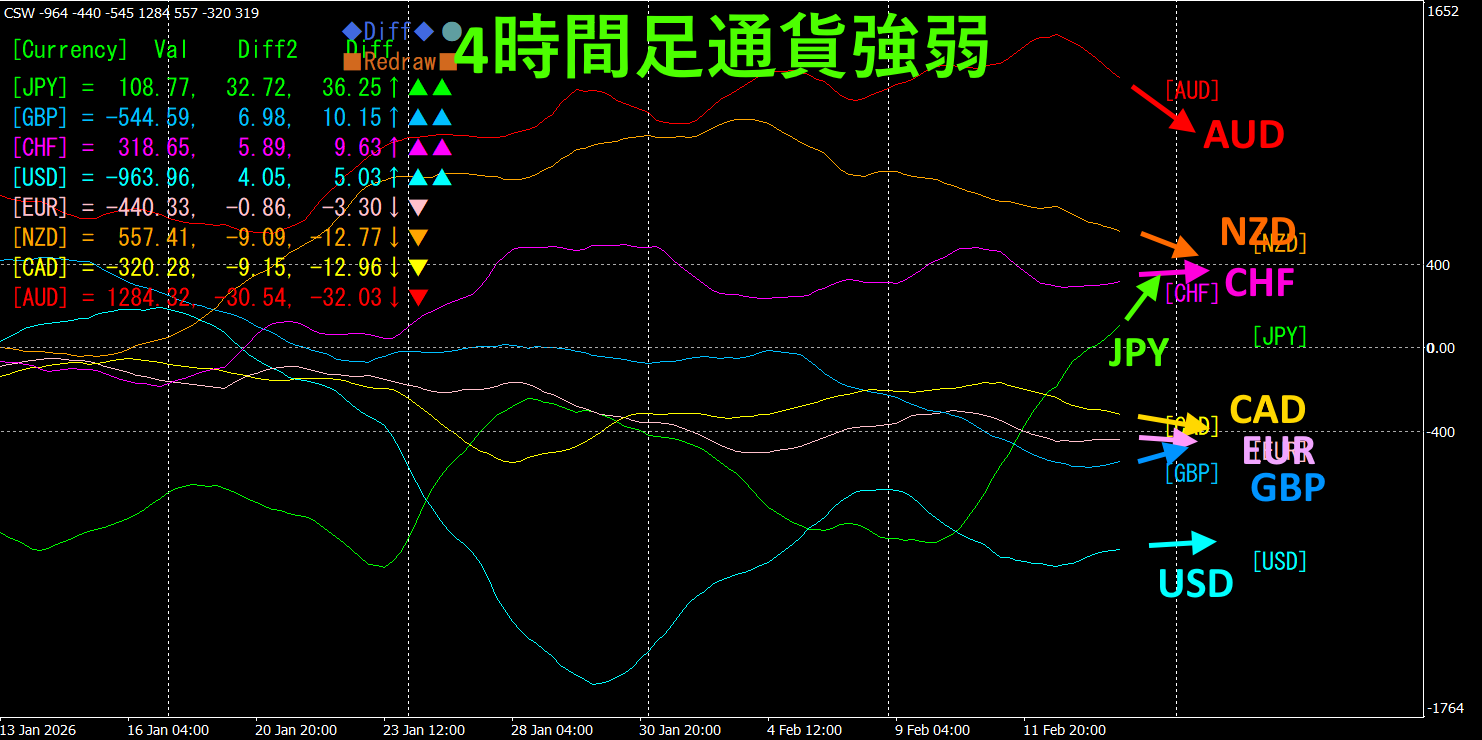The image size is (1482, 740).
Task: Click the 0.00 level on the price axis
Action: 1440,348
